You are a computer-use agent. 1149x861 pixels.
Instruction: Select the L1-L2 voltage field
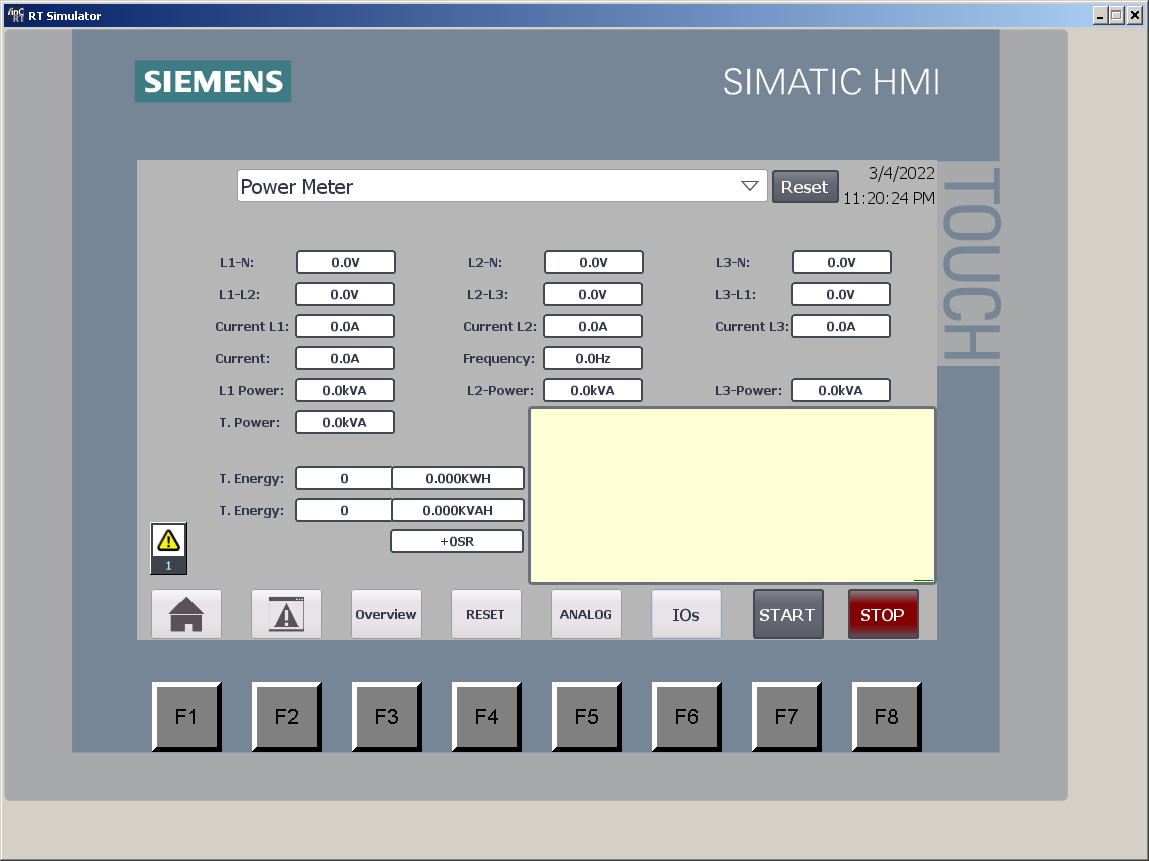pos(345,294)
